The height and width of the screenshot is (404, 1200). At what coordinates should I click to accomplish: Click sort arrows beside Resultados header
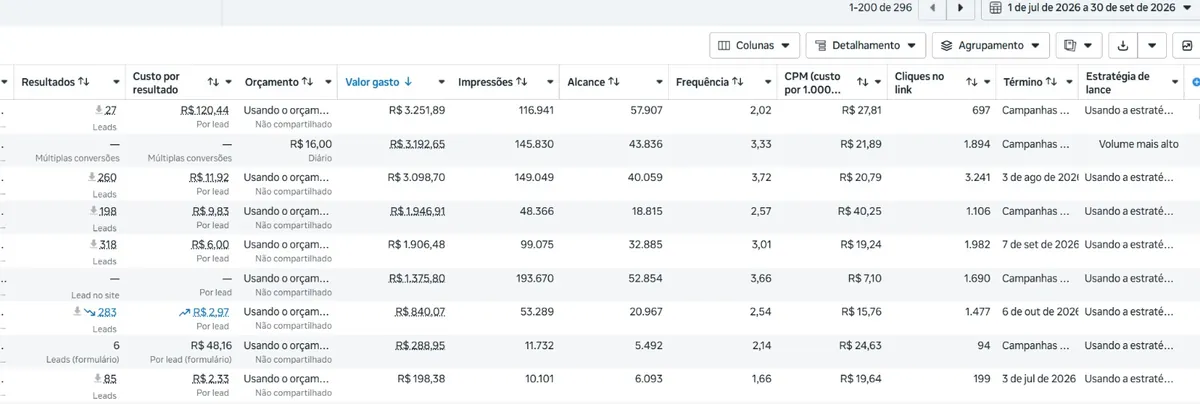point(84,82)
